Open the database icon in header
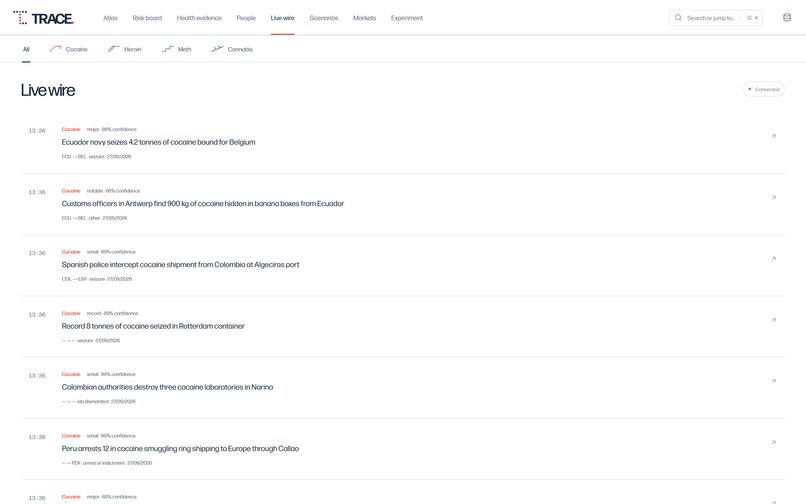806x504 pixels. tap(786, 17)
